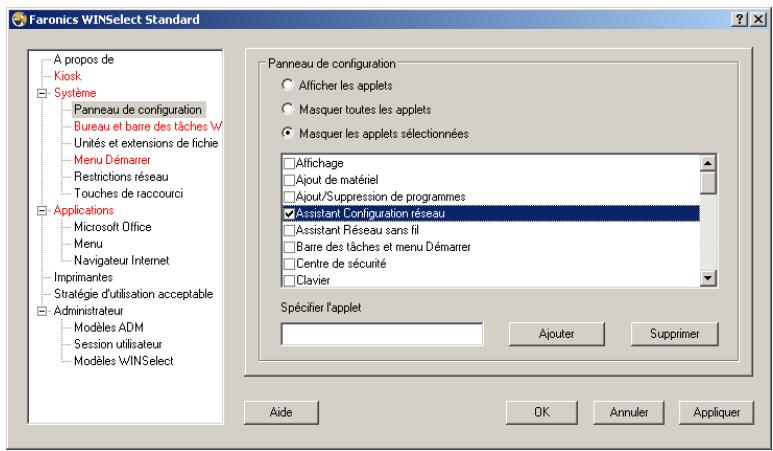Screen dimensions: 773x451
Task: Click the applet list scrollbar thumb
Action: coord(708,182)
